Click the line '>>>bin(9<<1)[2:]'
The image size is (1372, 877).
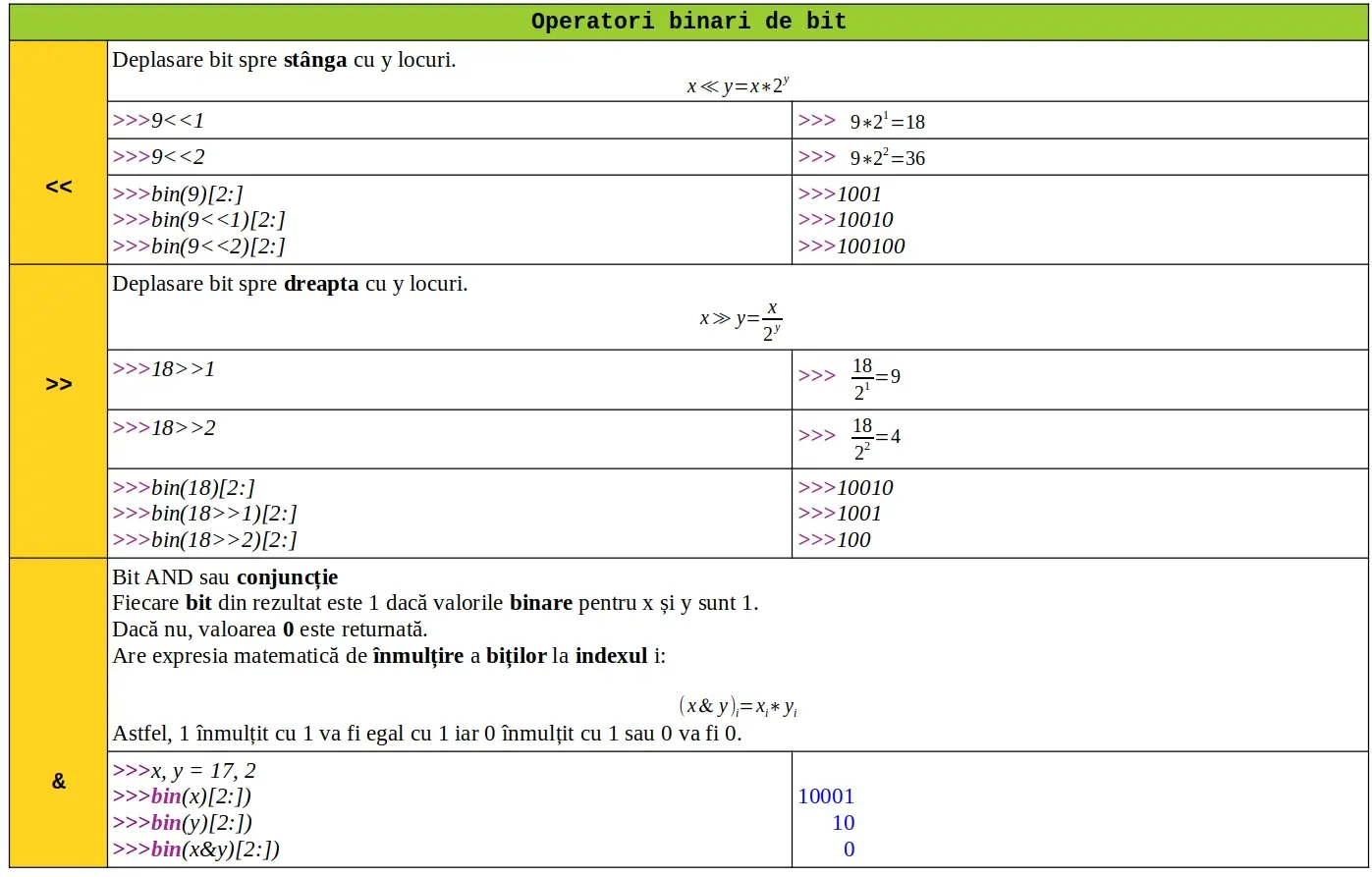[199, 220]
